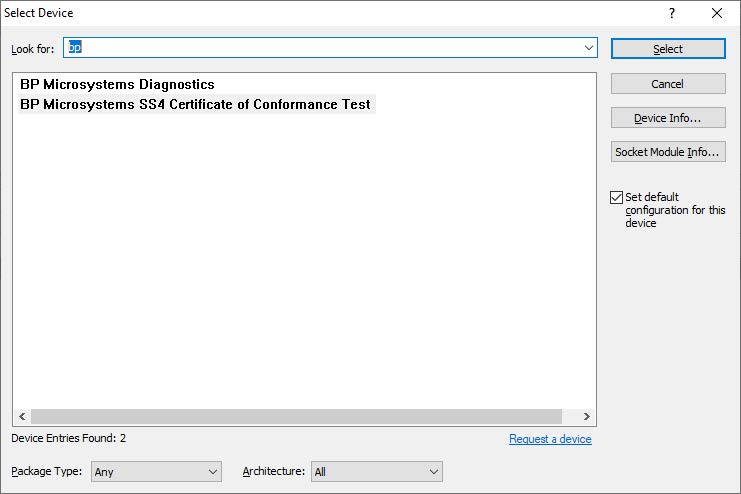
Task: Cancel the Select Device dialog
Action: (x=668, y=84)
